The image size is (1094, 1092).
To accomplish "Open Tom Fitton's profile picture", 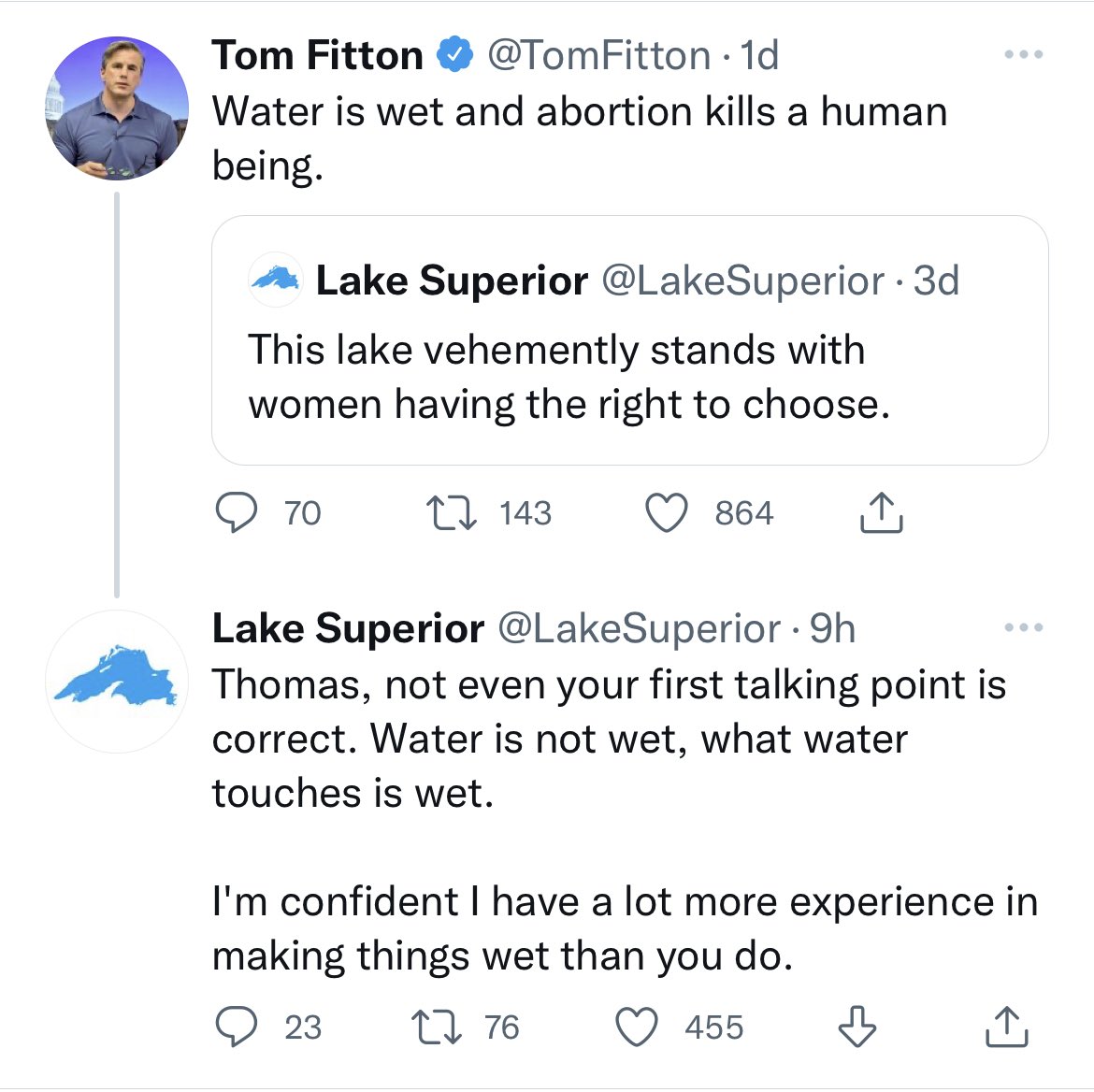I will [117, 108].
